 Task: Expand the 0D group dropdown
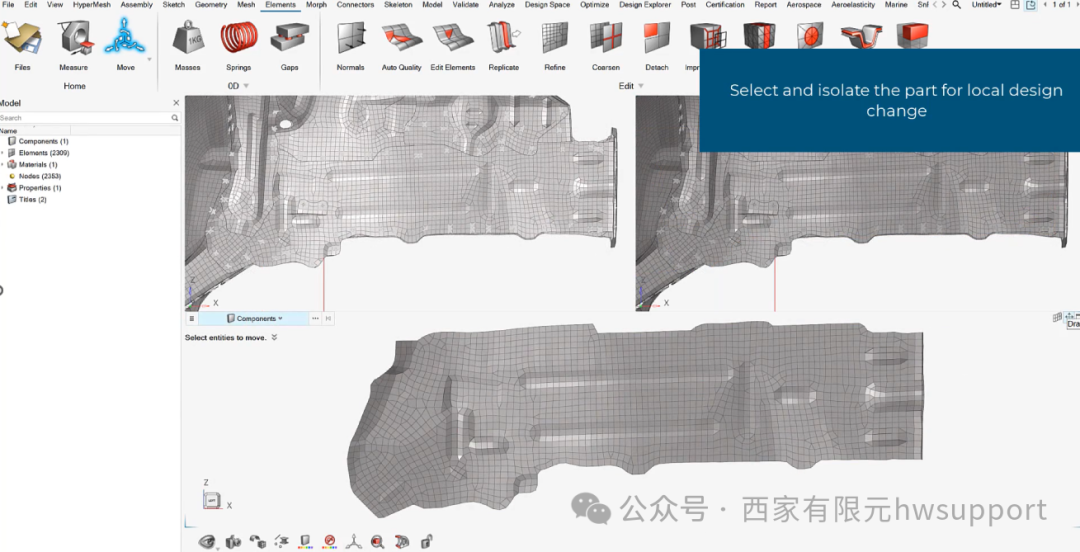(246, 86)
